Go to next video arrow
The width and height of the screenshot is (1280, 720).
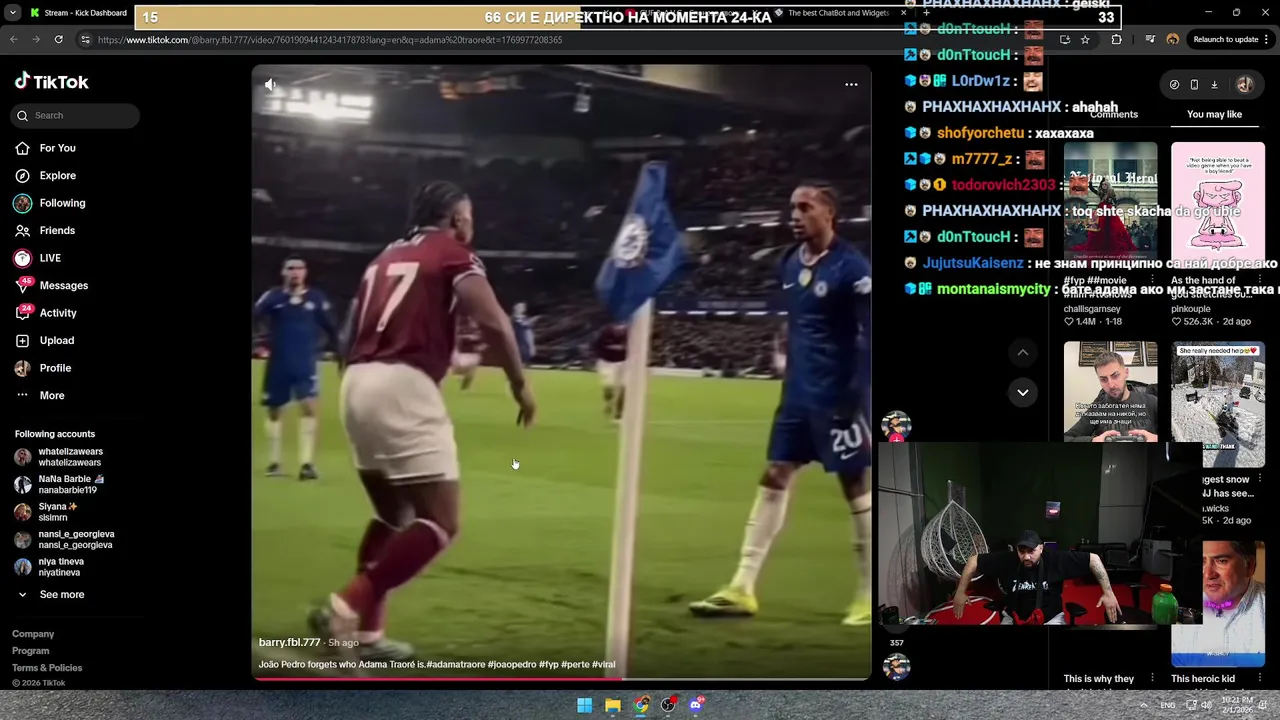point(1022,392)
